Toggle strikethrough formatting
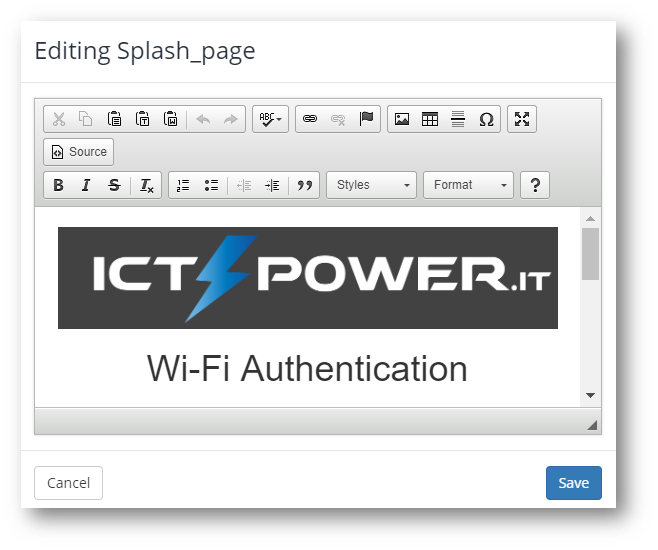 tap(114, 185)
